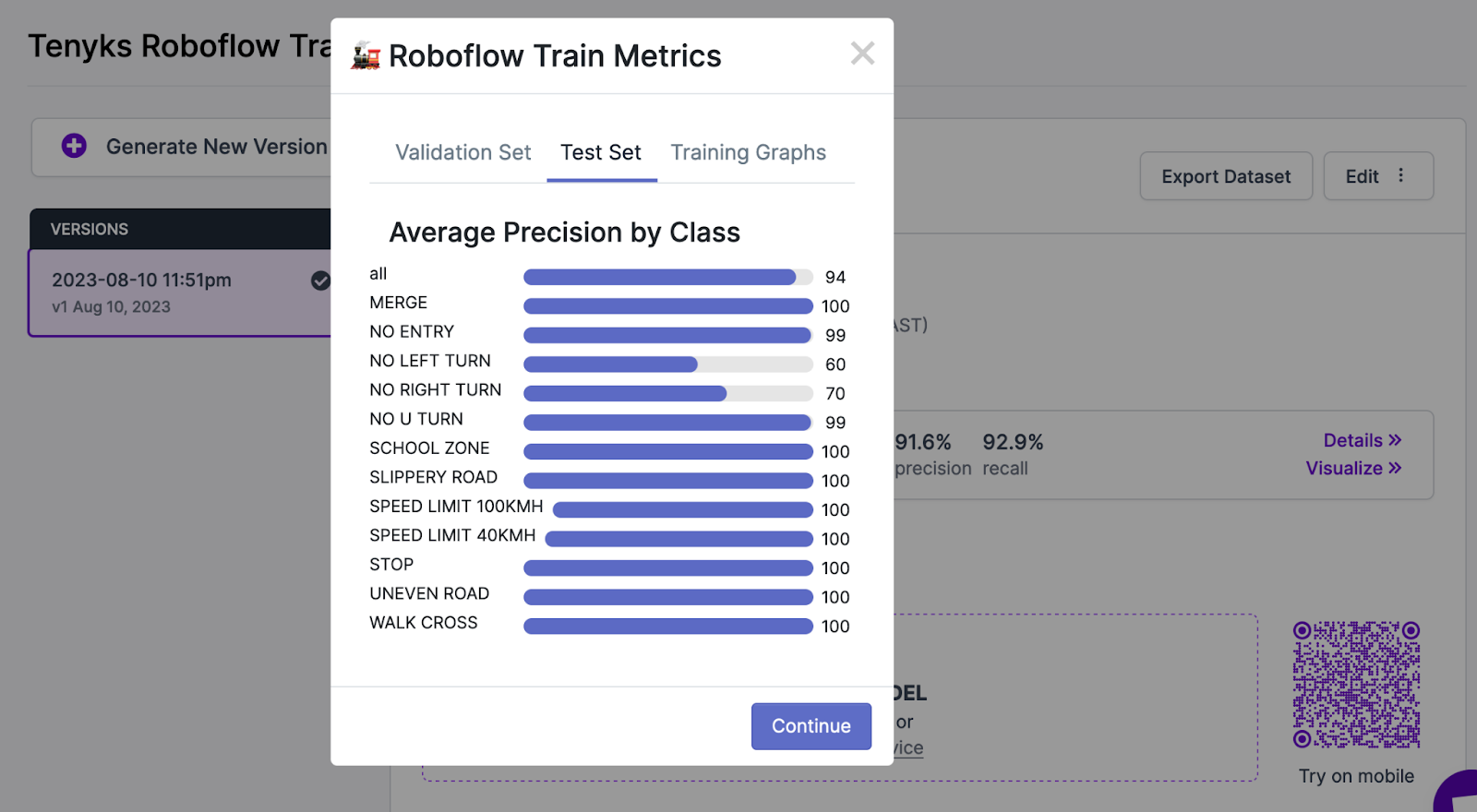This screenshot has height=812, width=1477.
Task: Click the Visualize double-chevron arrow
Action: click(x=1394, y=468)
